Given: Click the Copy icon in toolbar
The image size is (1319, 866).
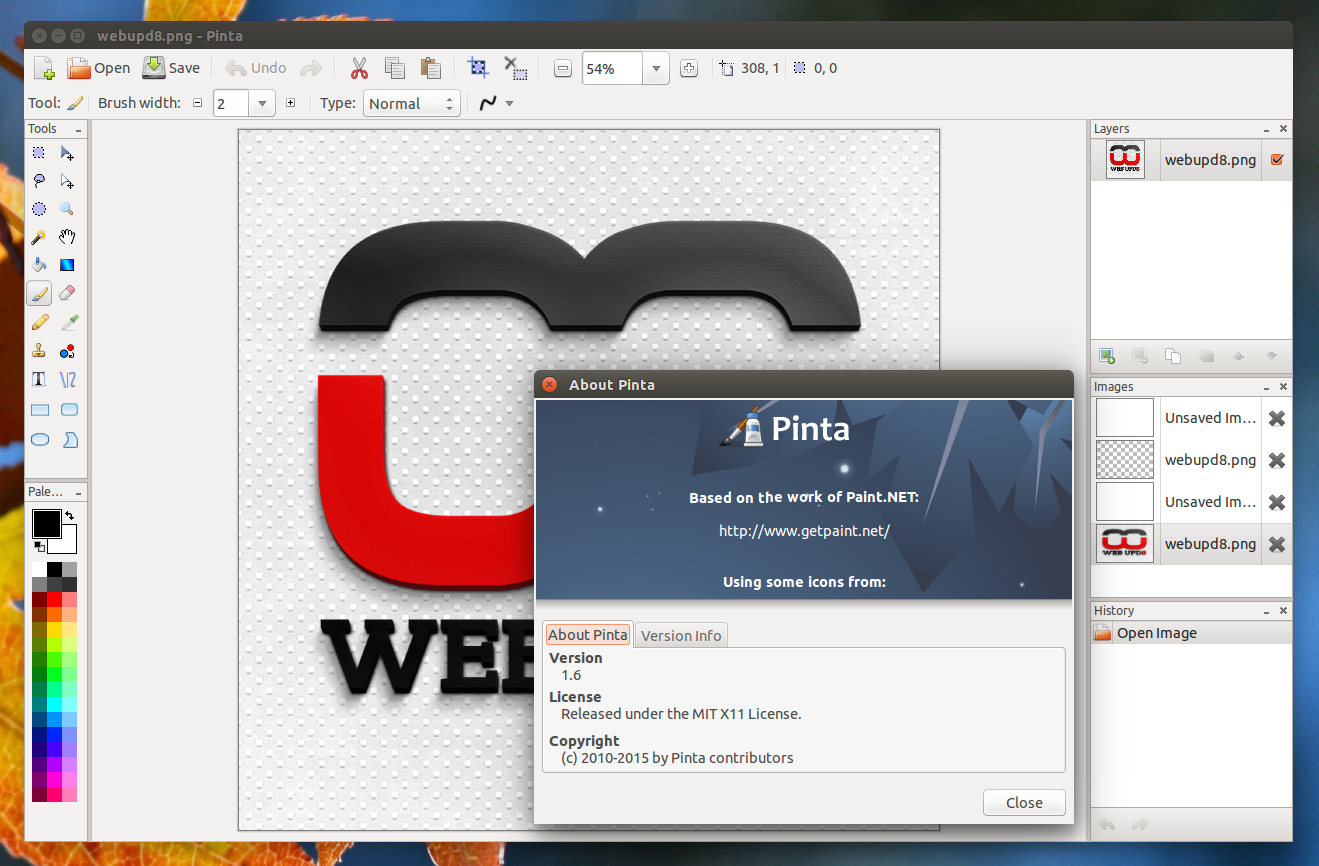Looking at the screenshot, I should [395, 68].
